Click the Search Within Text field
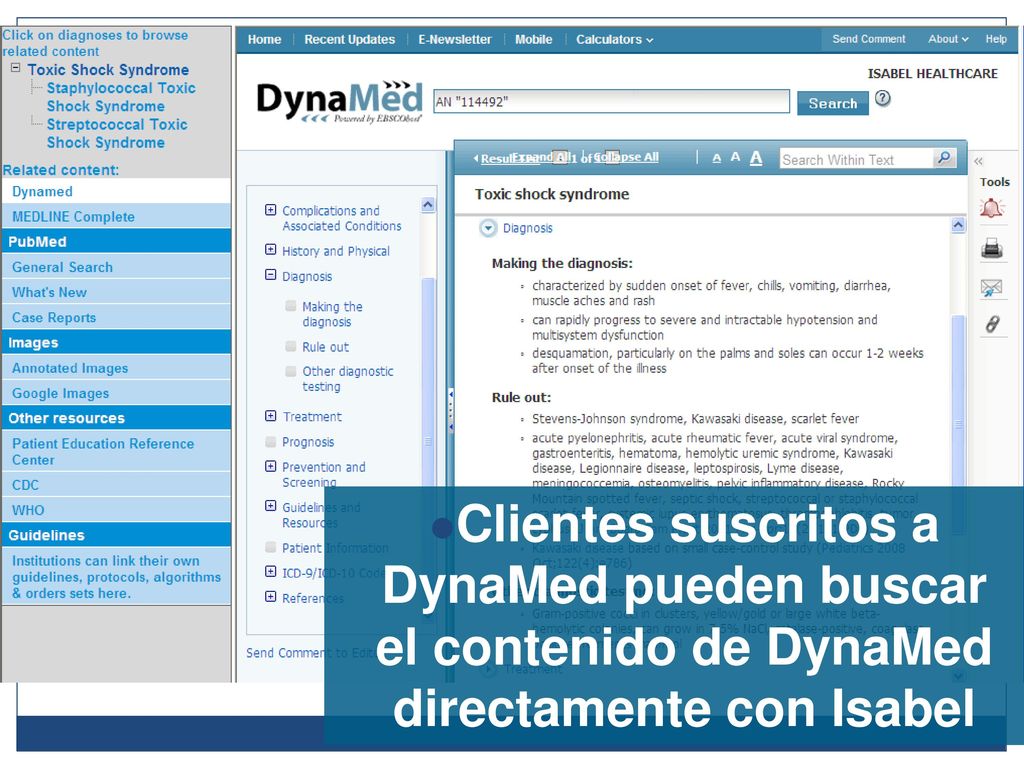The width and height of the screenshot is (1024, 768). 857,159
